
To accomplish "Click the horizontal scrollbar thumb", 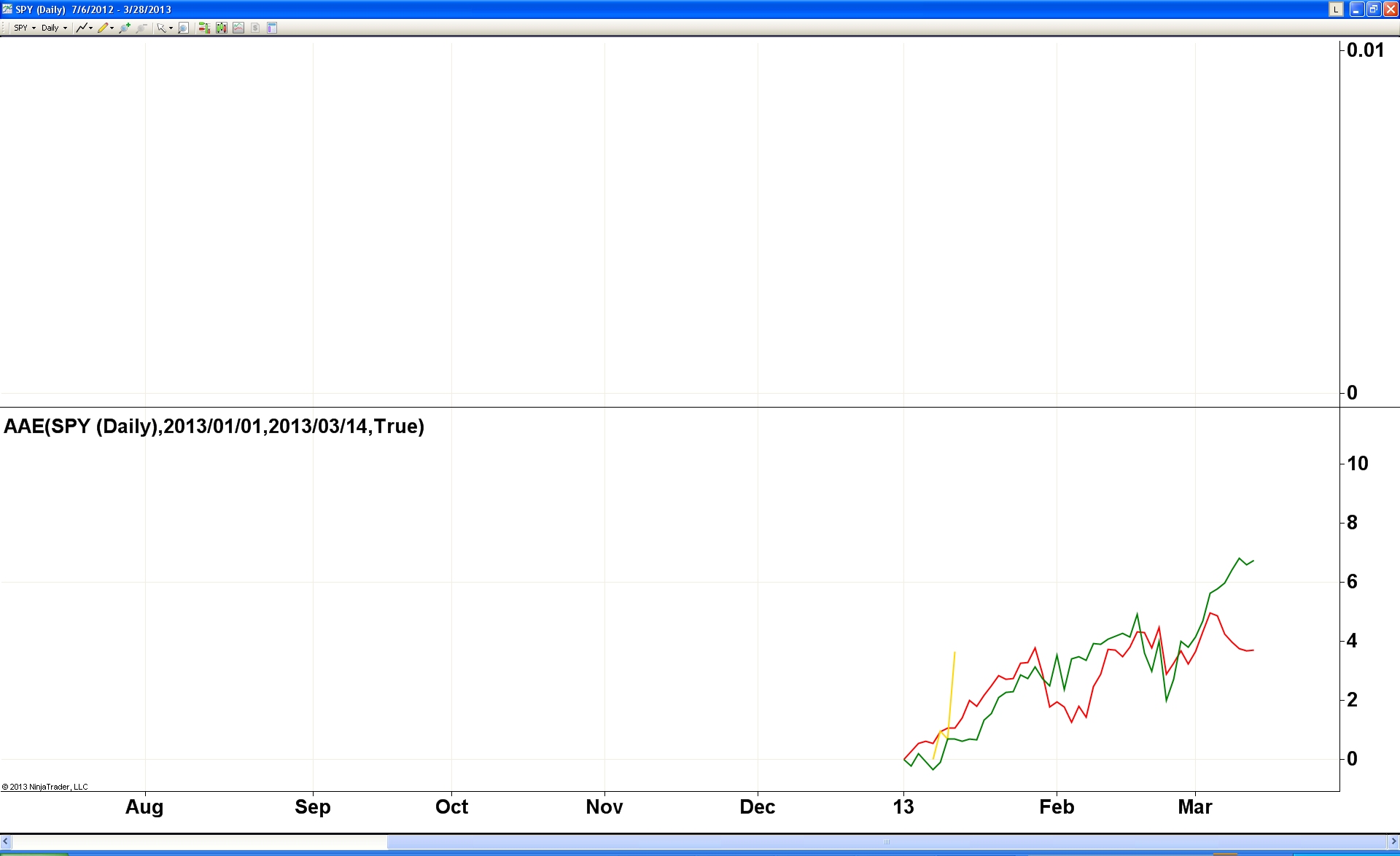I will (x=886, y=841).
